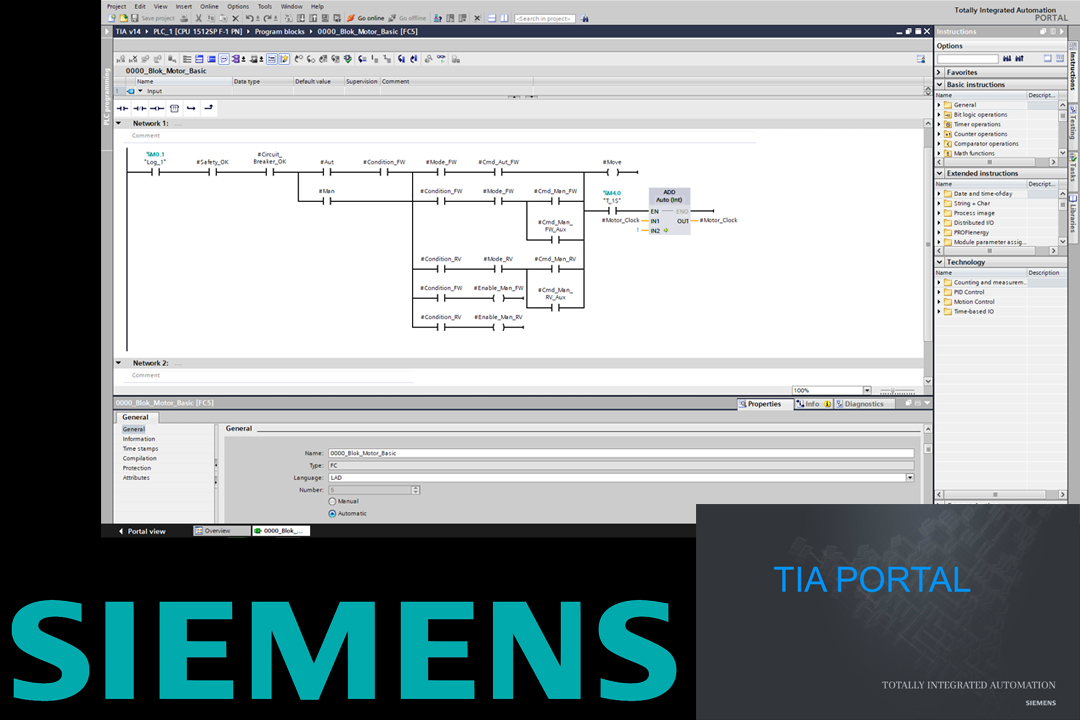This screenshot has height=720, width=1080.
Task: Switch to Portal view
Action: point(143,531)
